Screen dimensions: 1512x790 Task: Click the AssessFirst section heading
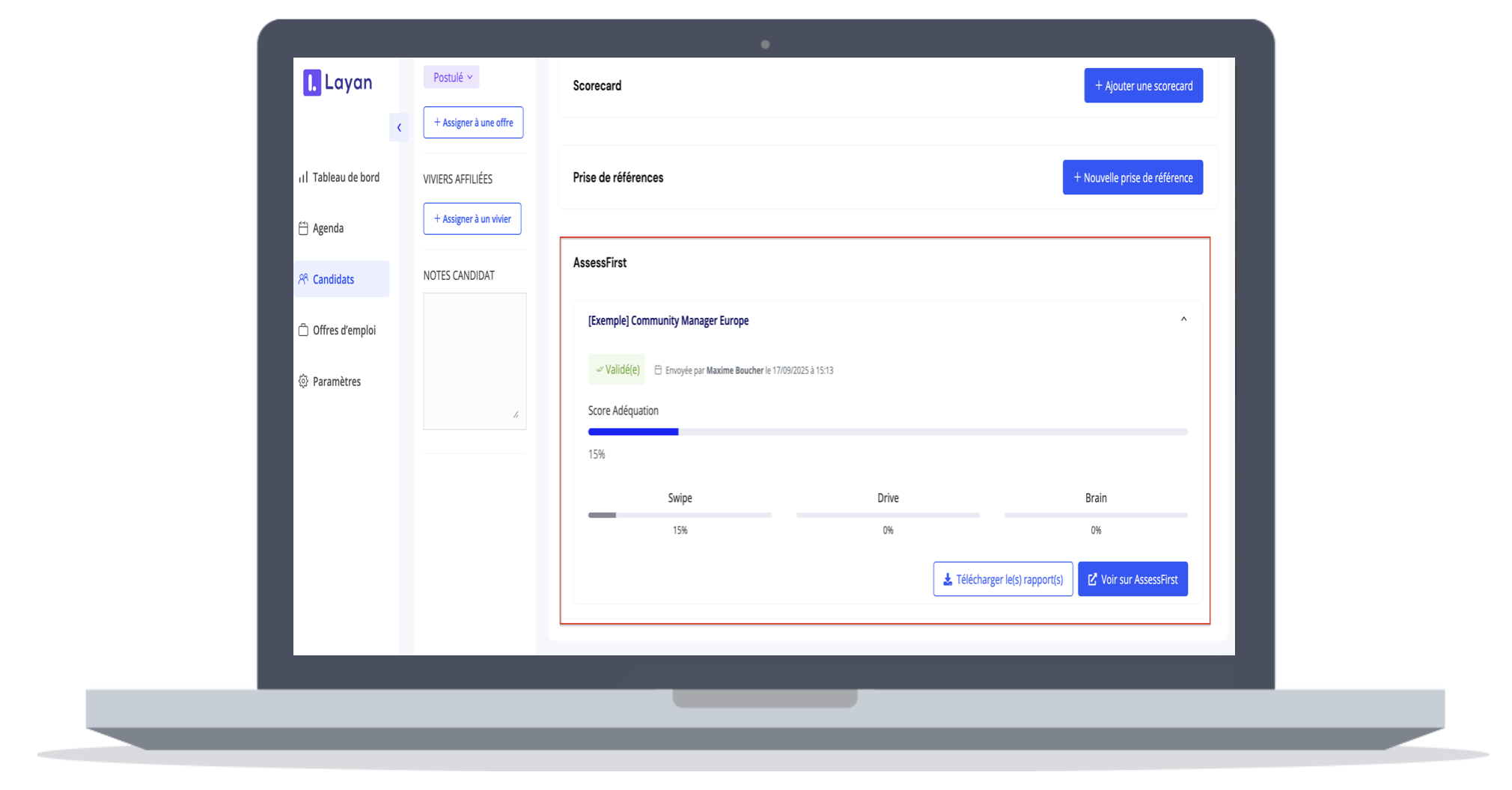point(600,263)
